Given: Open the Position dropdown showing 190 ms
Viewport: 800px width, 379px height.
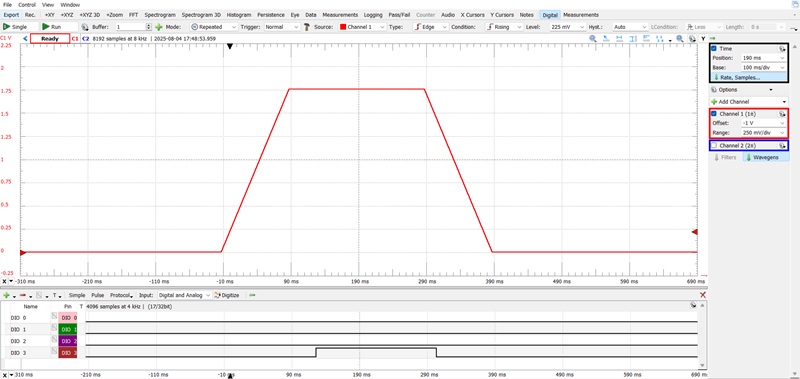Looking at the screenshot, I should [764, 58].
